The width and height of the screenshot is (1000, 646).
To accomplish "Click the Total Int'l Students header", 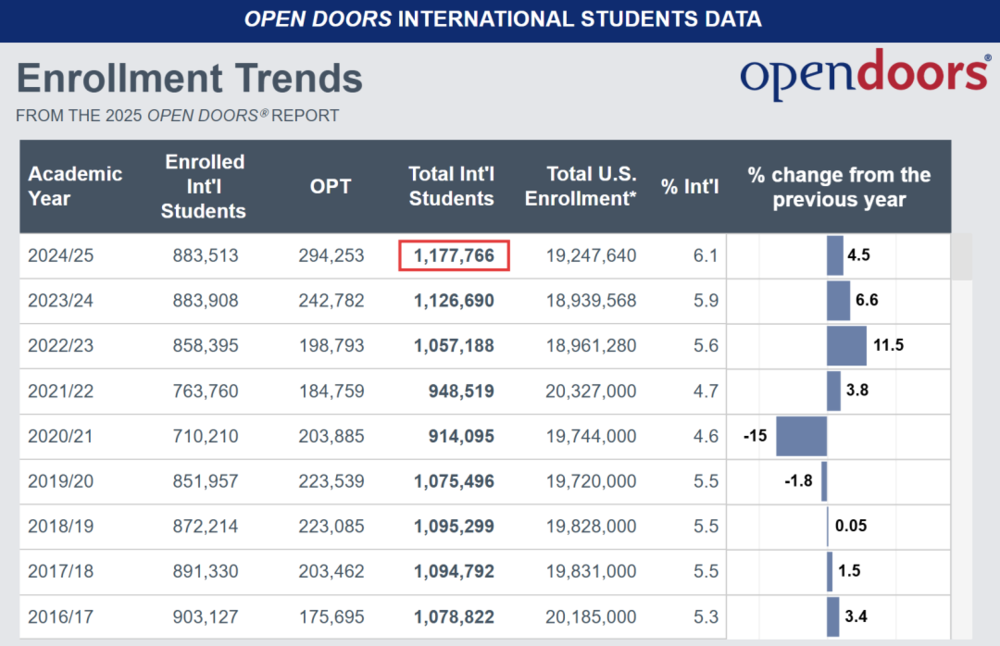I will pyautogui.click(x=451, y=186).
